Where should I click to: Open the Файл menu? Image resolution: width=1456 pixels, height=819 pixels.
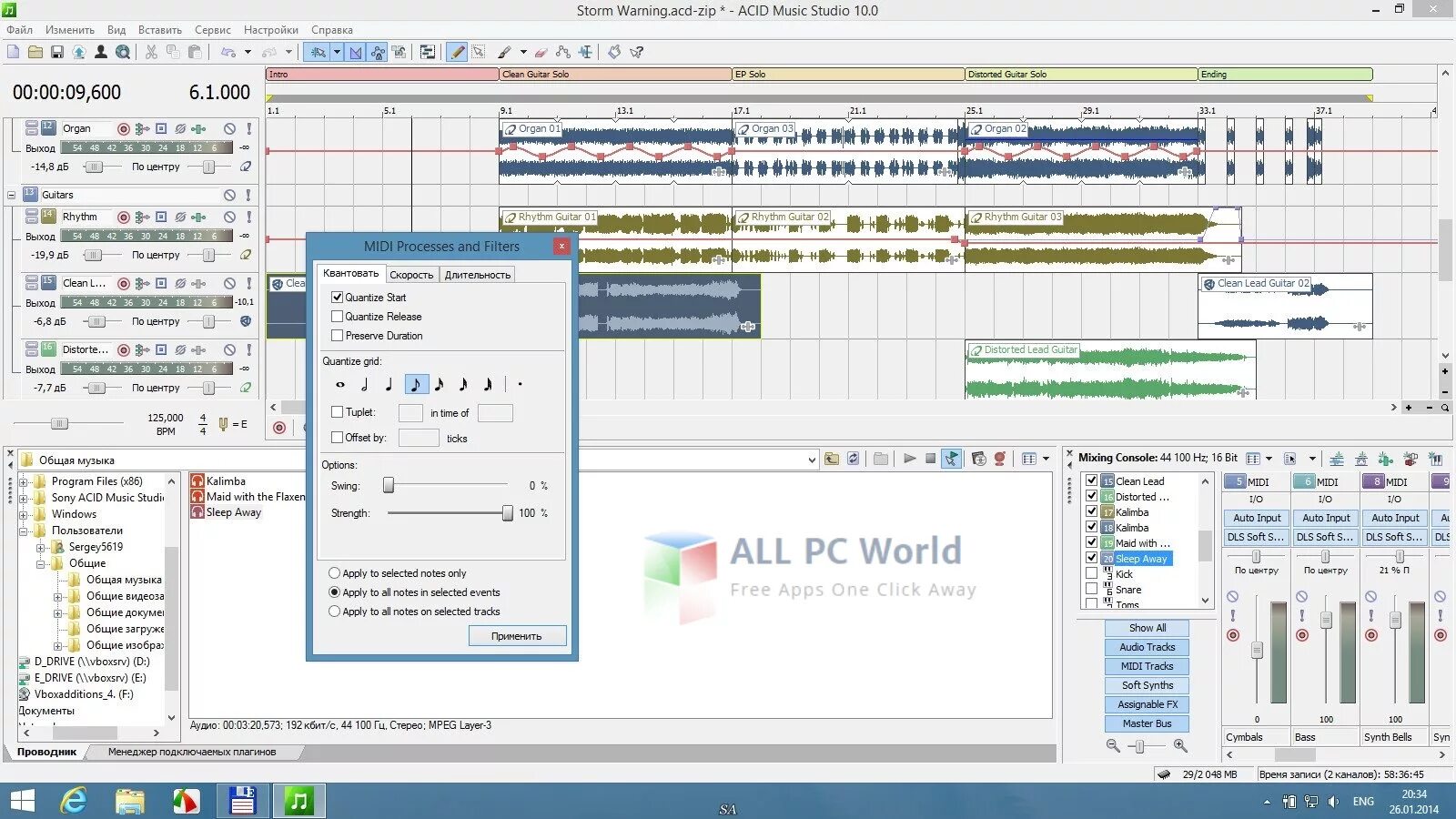19,30
